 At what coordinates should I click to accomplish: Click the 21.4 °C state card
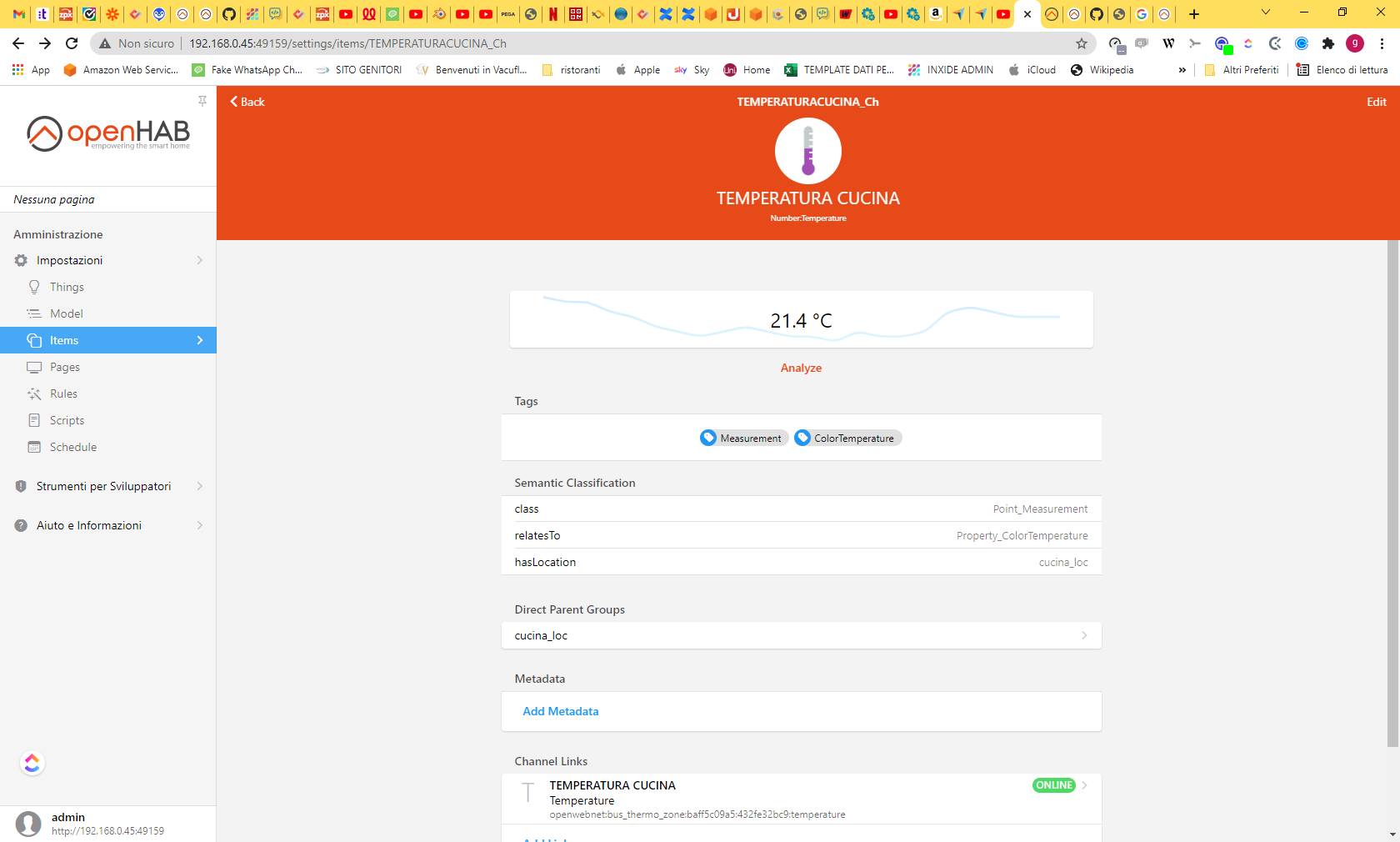(x=802, y=319)
